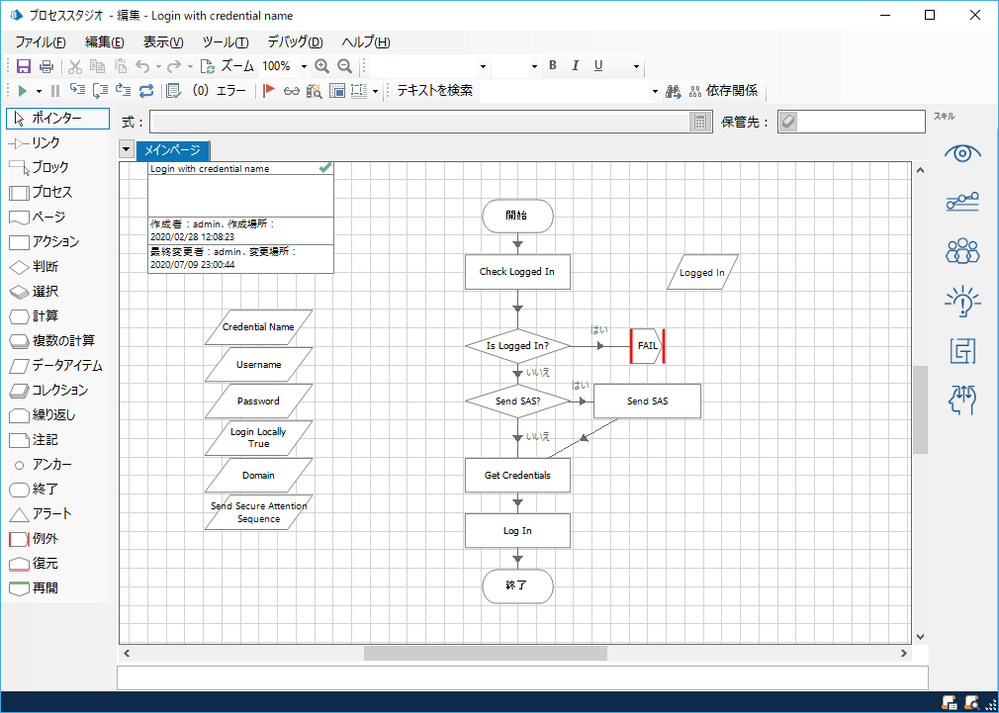
Task: Open the maze skill icon
Action: [963, 350]
